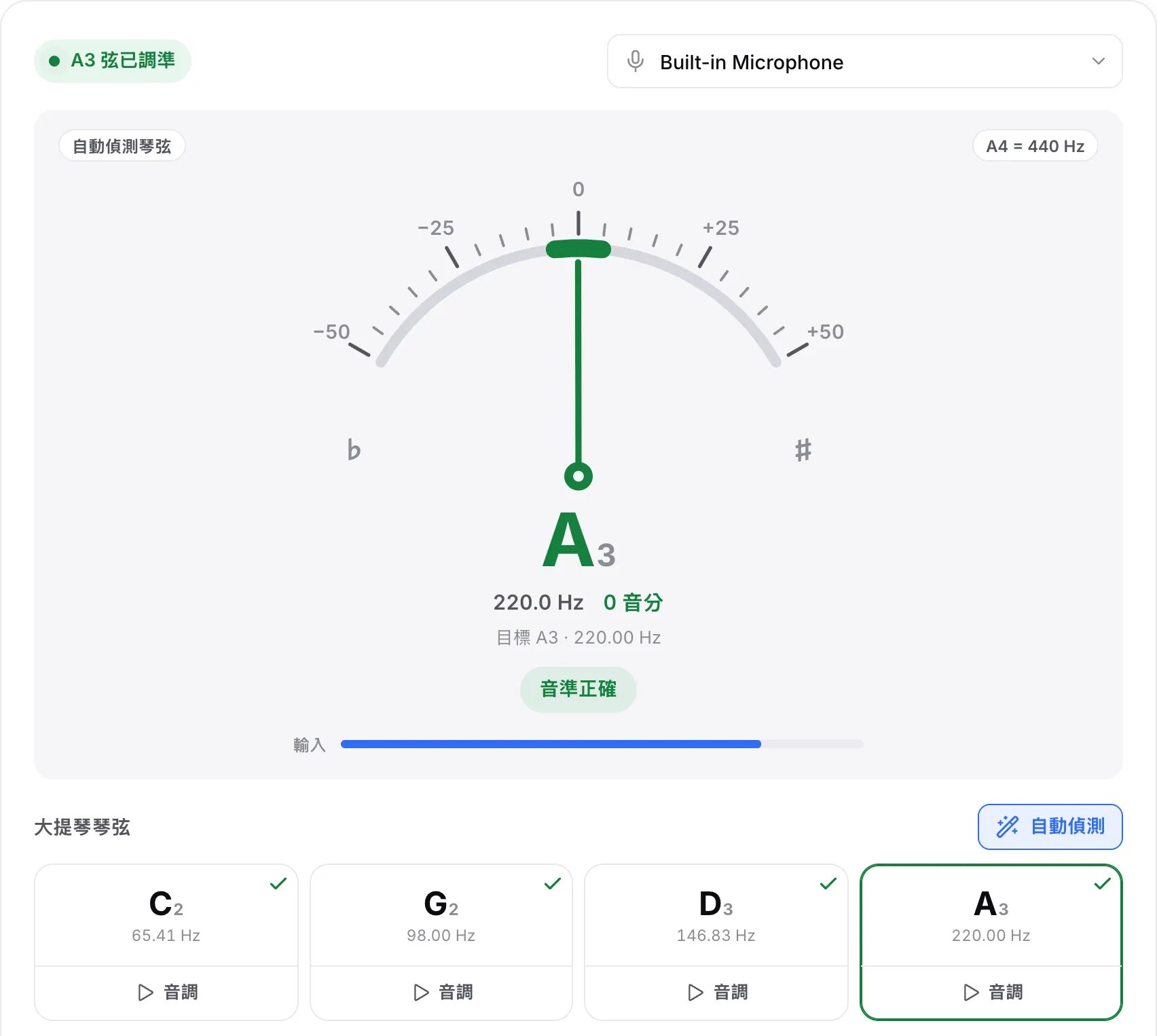Click the checkmark on the A3 card
1157x1036 pixels.
point(1103,884)
